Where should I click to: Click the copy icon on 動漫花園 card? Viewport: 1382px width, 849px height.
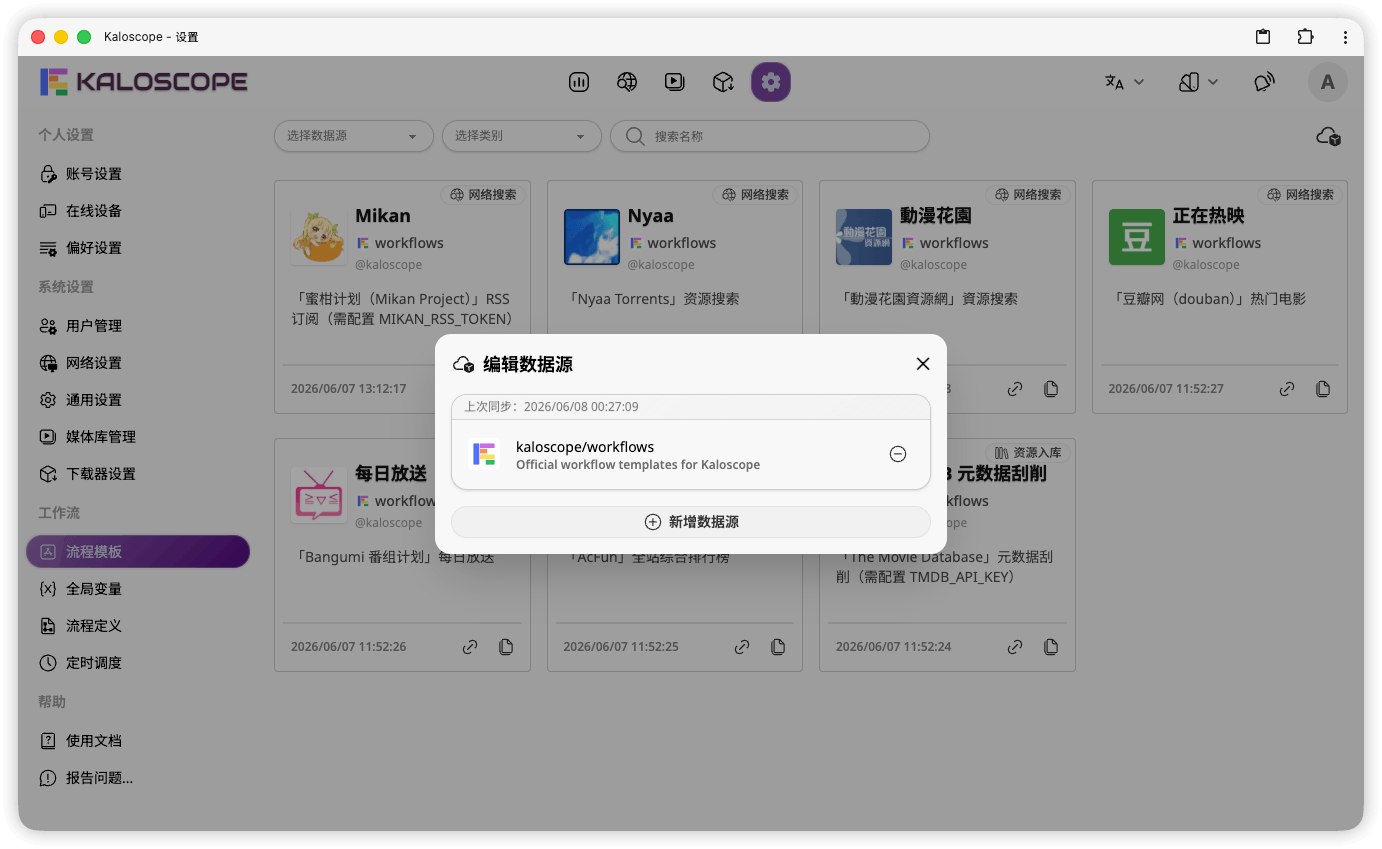[x=1051, y=389]
